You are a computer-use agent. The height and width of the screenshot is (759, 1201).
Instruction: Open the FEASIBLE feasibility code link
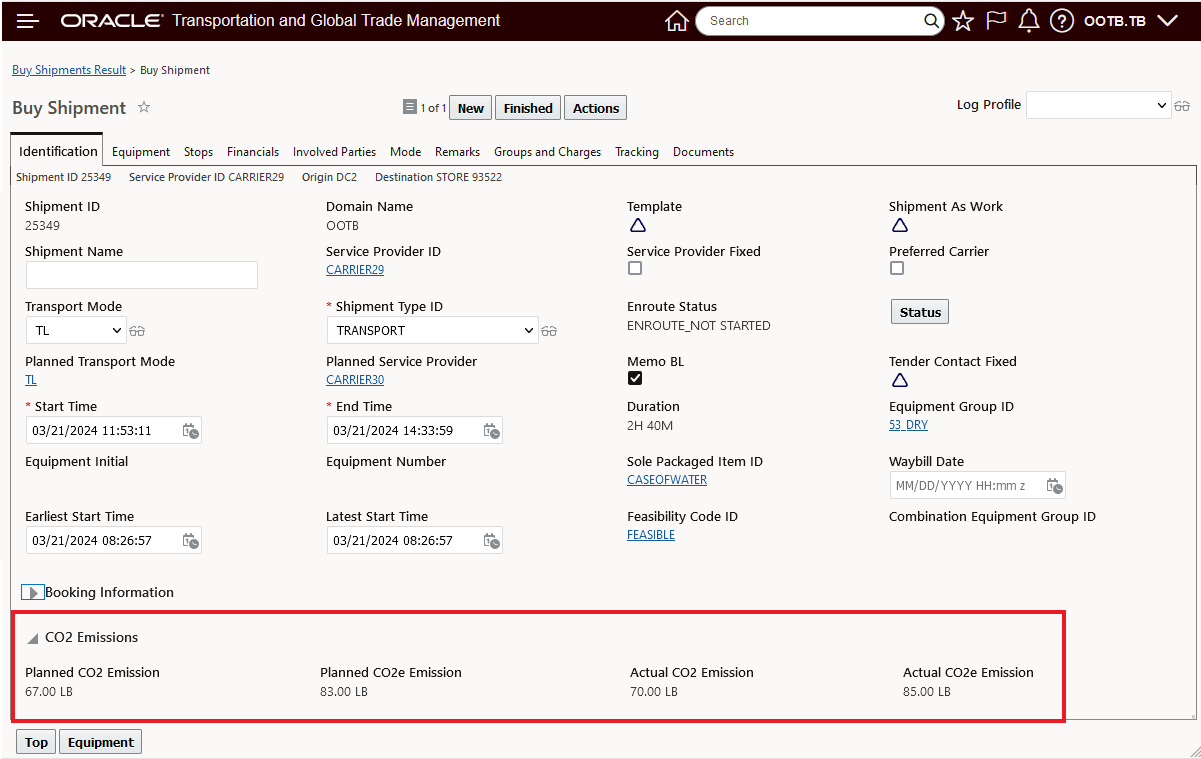tap(651, 535)
